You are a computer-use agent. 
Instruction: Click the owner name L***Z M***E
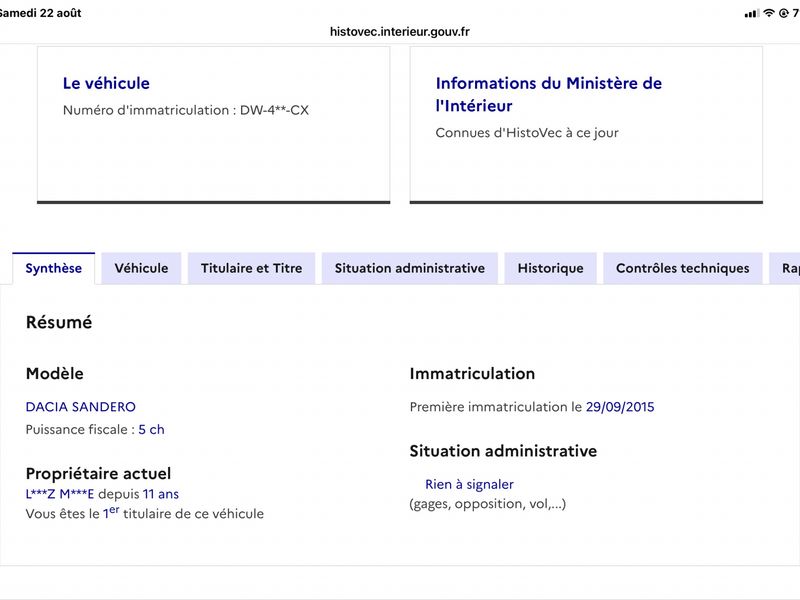60,494
